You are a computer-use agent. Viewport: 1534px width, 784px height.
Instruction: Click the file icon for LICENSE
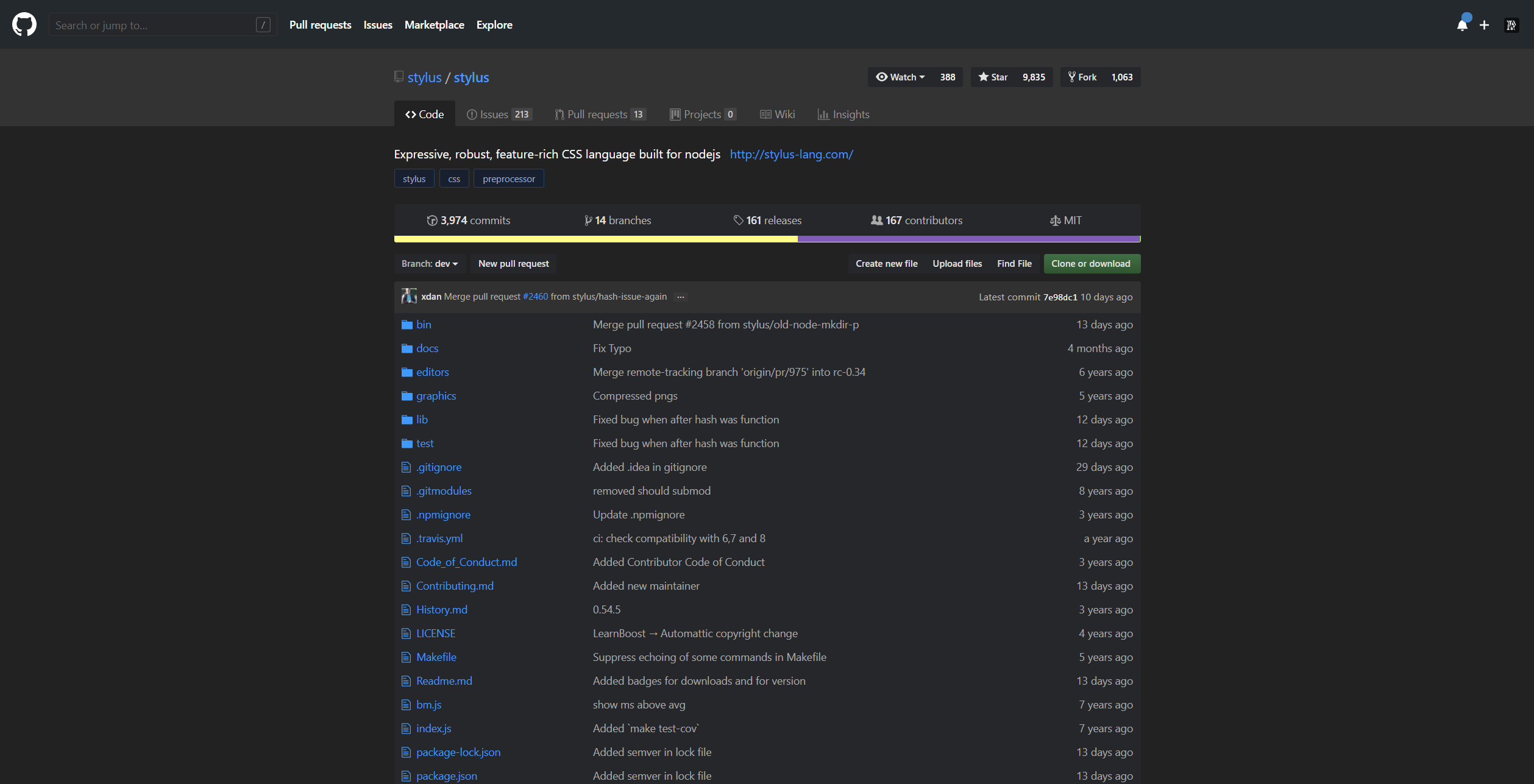pos(407,634)
